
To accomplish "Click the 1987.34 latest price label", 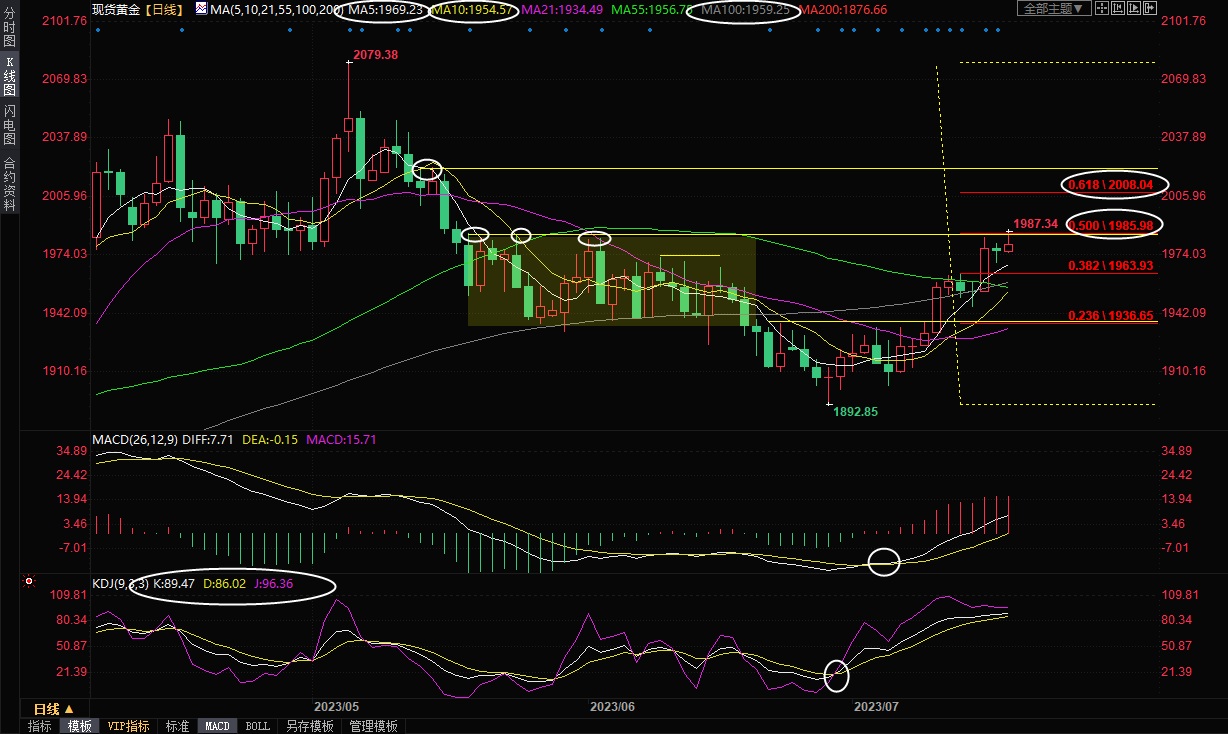I will click(x=1035, y=224).
